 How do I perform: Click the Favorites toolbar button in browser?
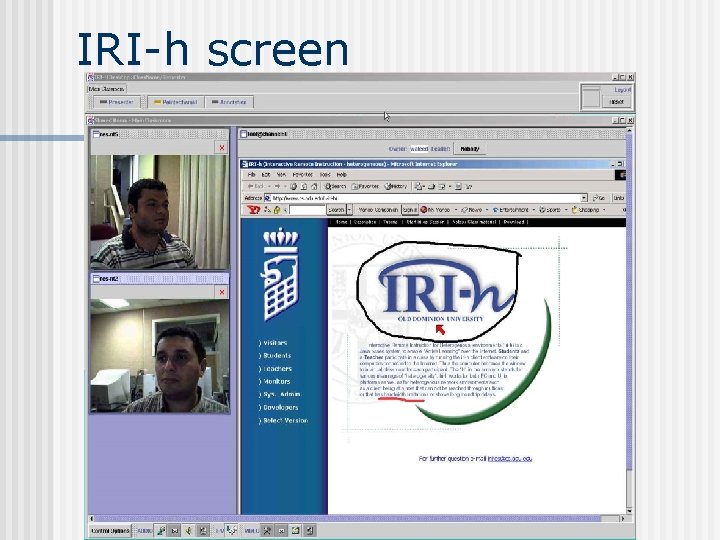click(x=366, y=186)
